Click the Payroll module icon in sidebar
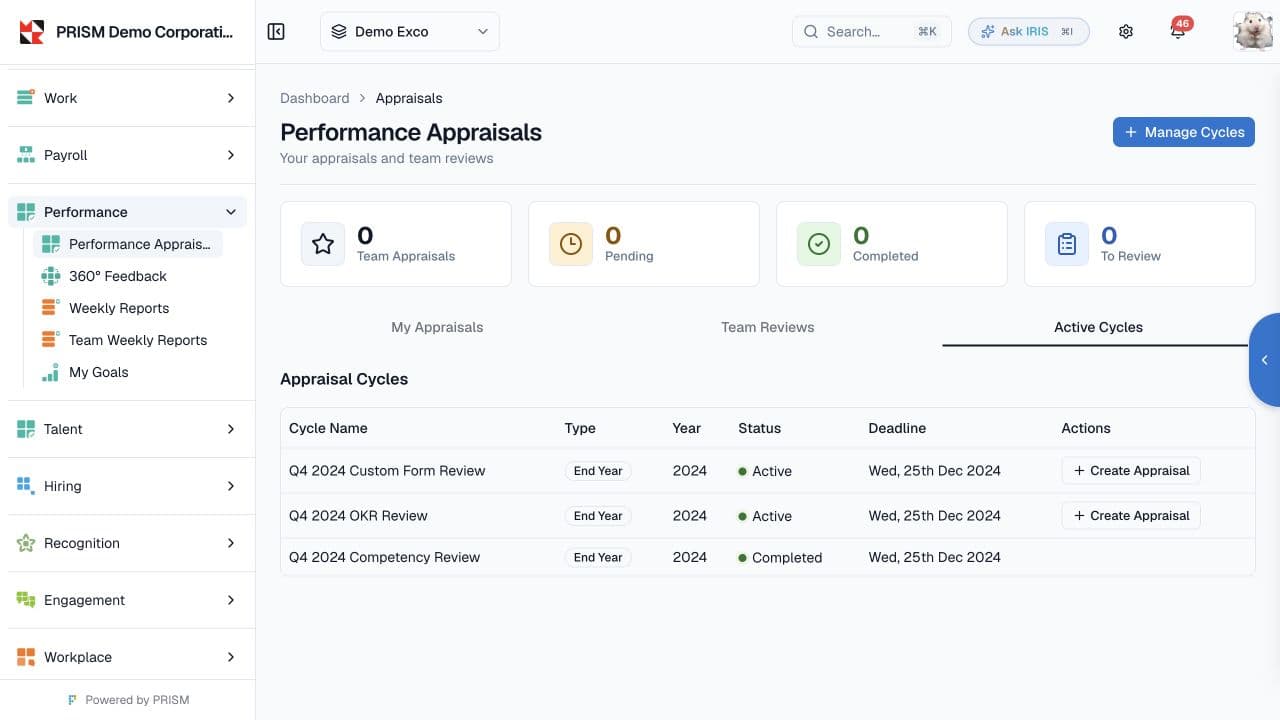 click(x=26, y=155)
